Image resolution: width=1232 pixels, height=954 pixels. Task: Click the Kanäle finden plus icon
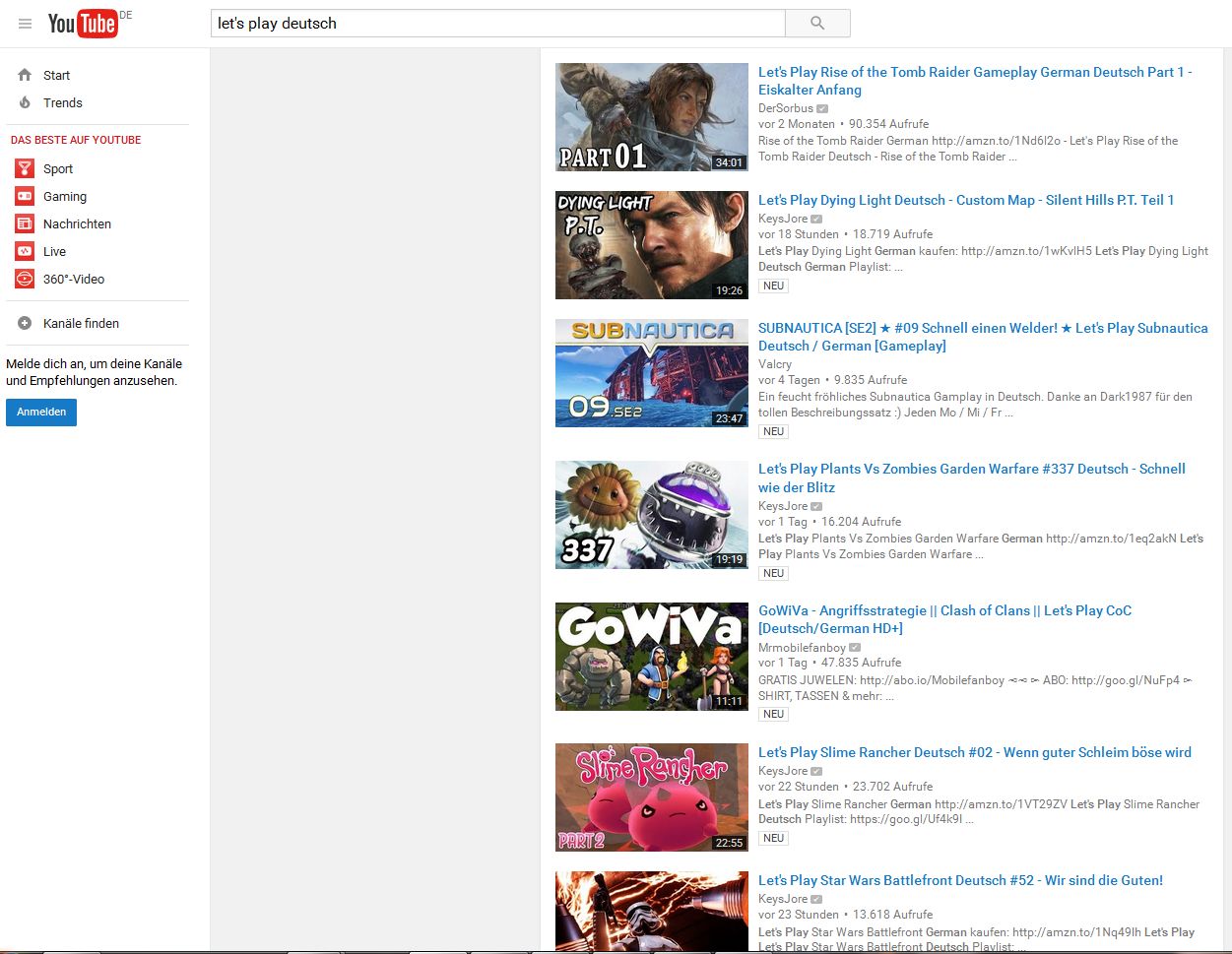pos(25,323)
